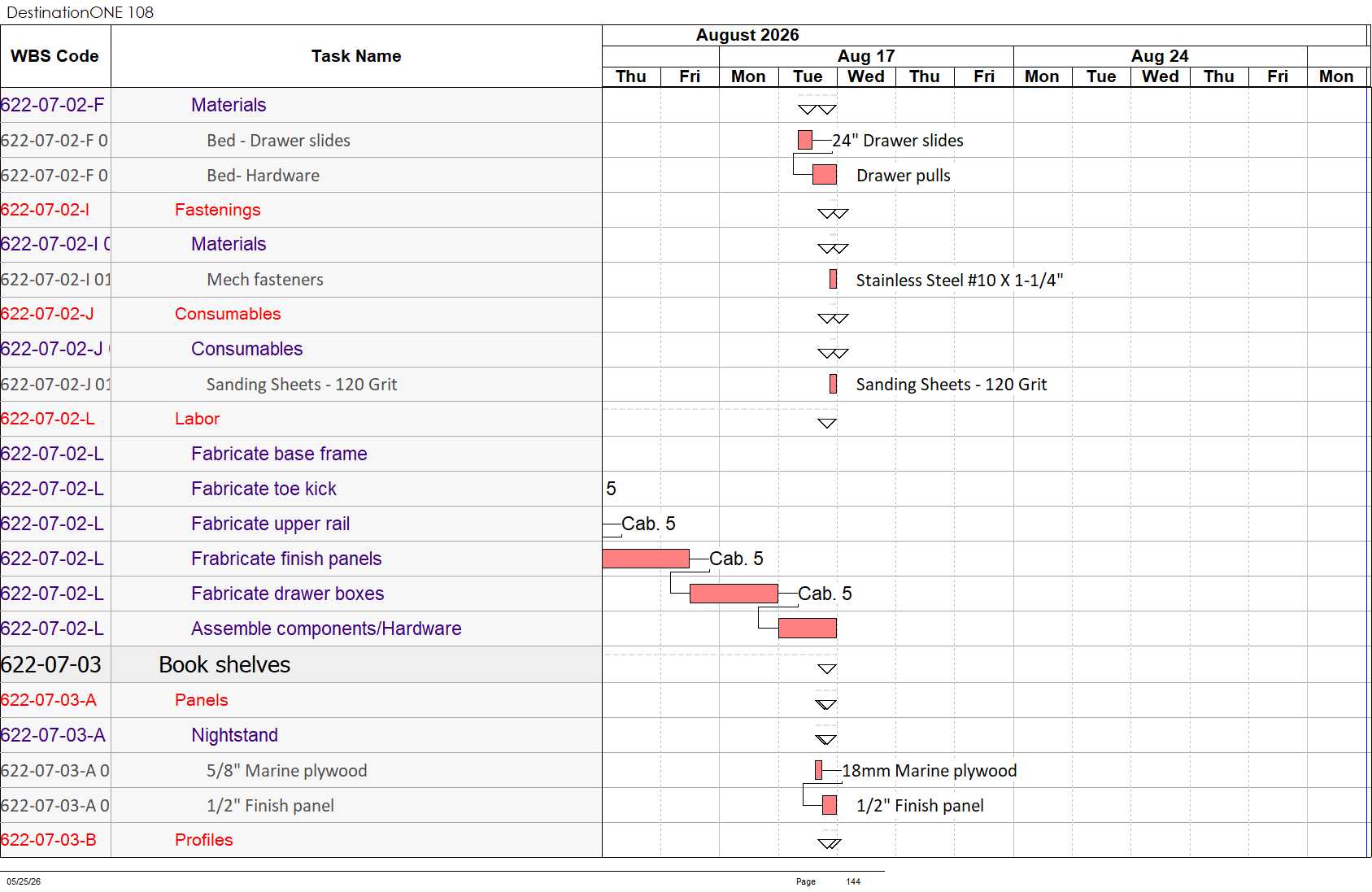
Task: Select the Frabricate finish panels task
Action: click(286, 559)
